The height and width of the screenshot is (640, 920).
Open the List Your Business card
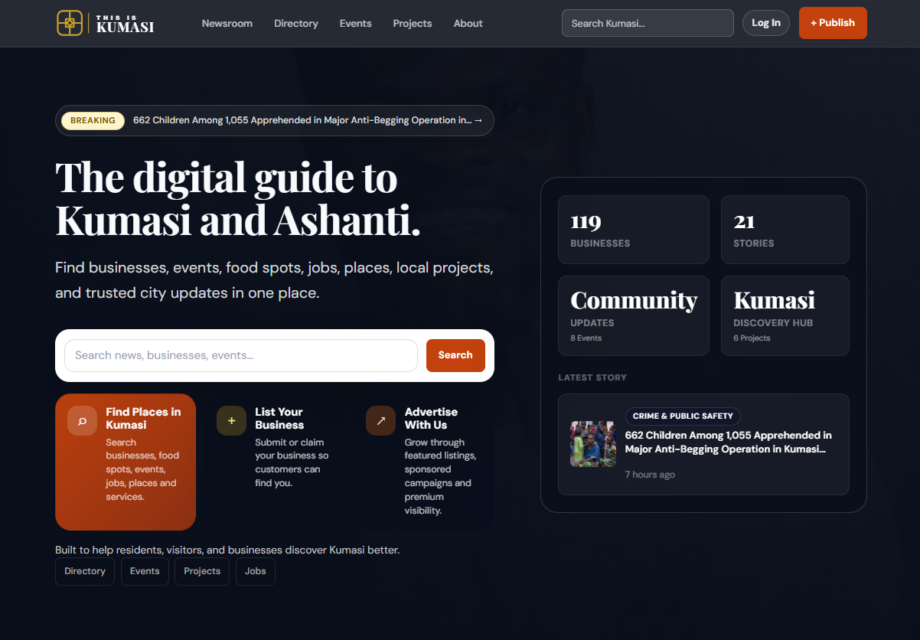click(275, 462)
